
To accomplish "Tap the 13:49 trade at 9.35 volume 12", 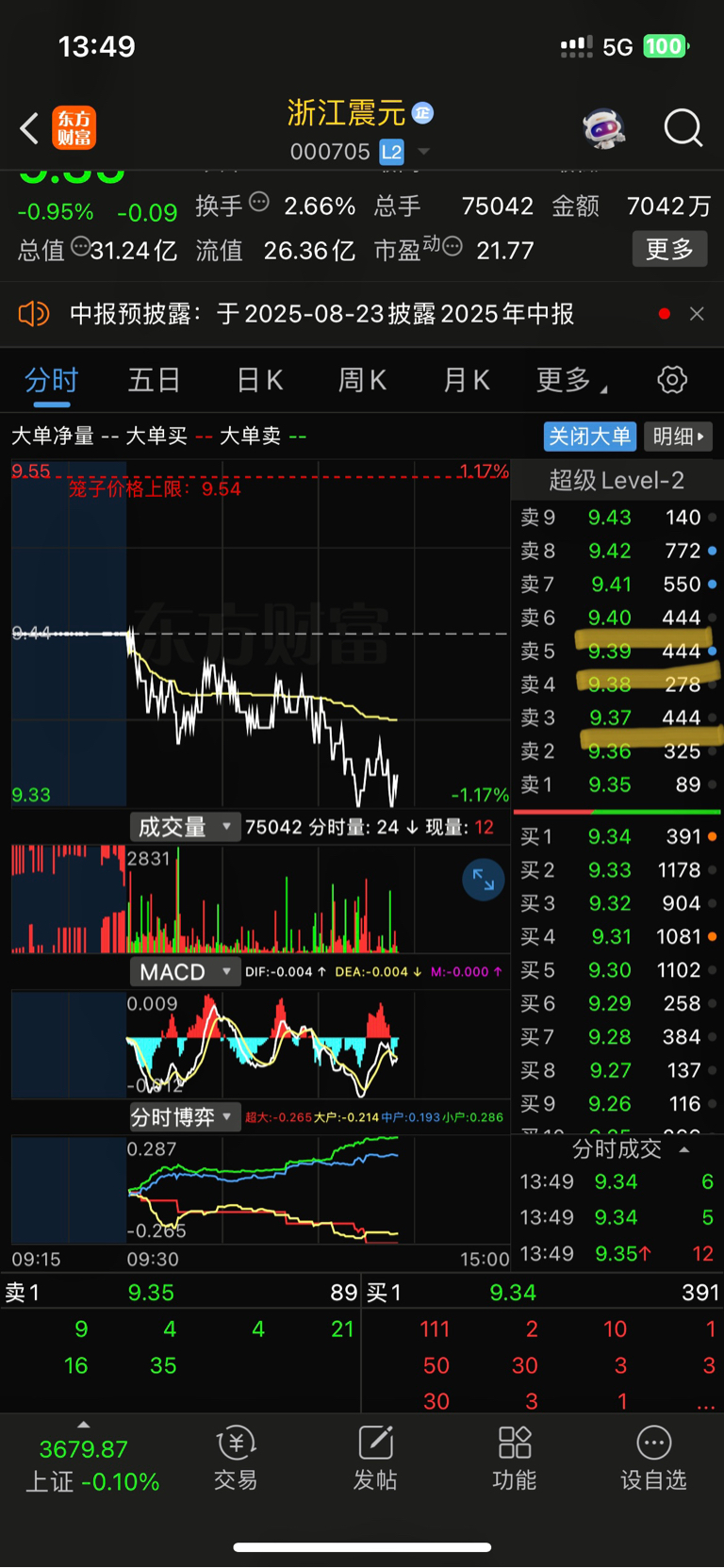I will pos(617,1254).
